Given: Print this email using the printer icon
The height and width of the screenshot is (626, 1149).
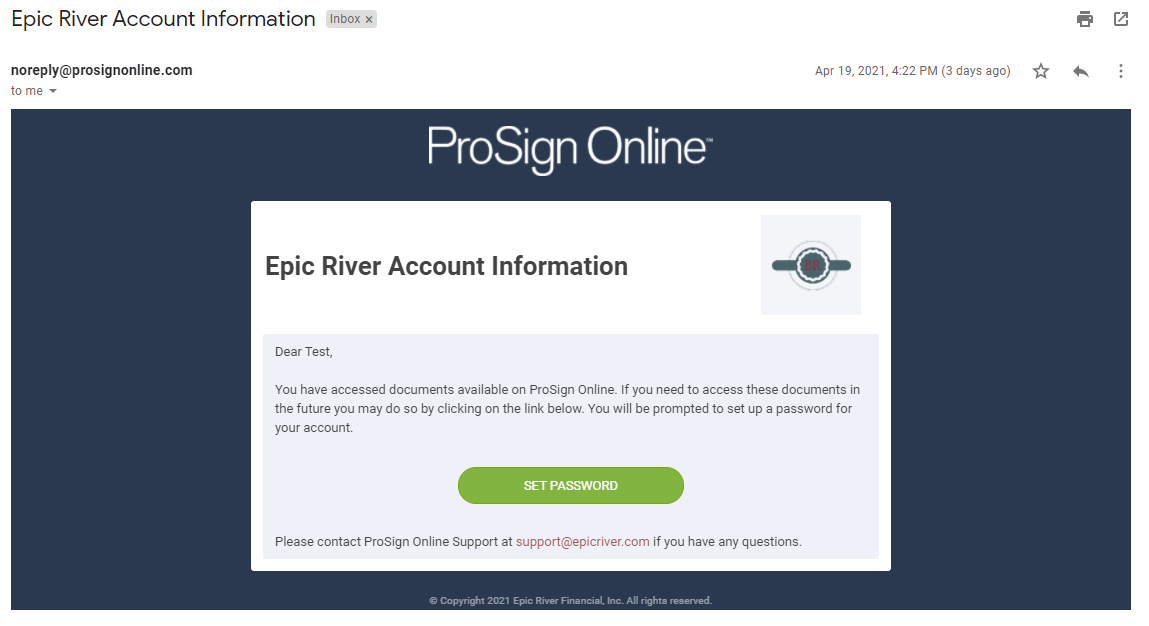Looking at the screenshot, I should pos(1085,19).
